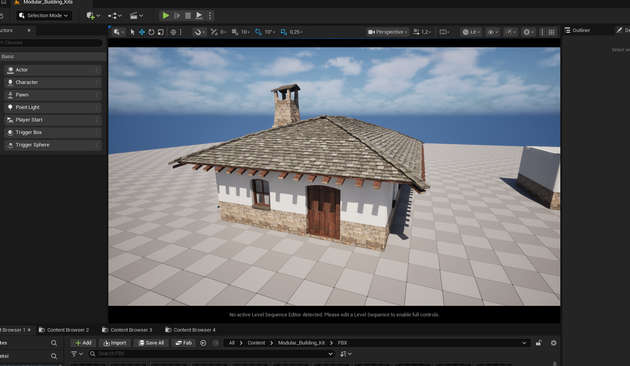The image size is (630, 366).
Task: Open viewport toolbar overflow dots
Action: 542,32
